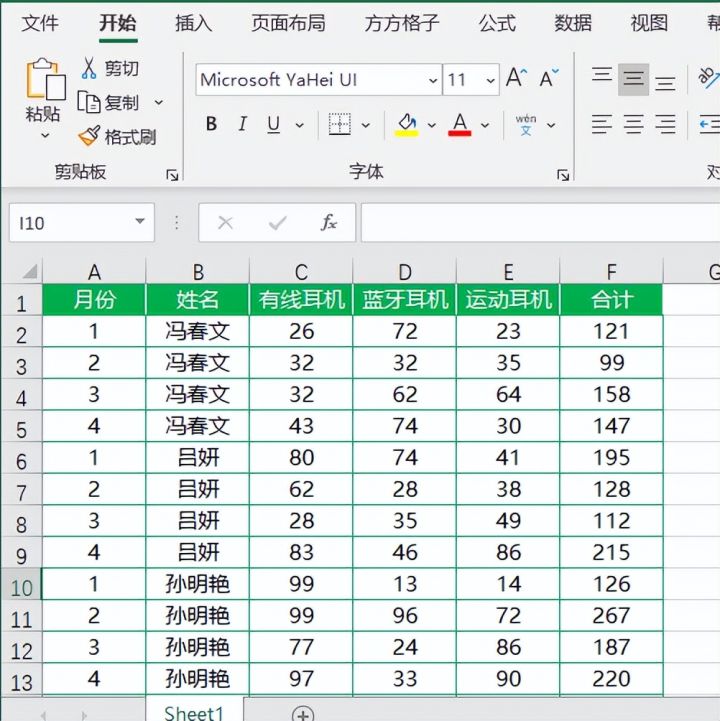Toggle underline formatting

pyautogui.click(x=274, y=124)
